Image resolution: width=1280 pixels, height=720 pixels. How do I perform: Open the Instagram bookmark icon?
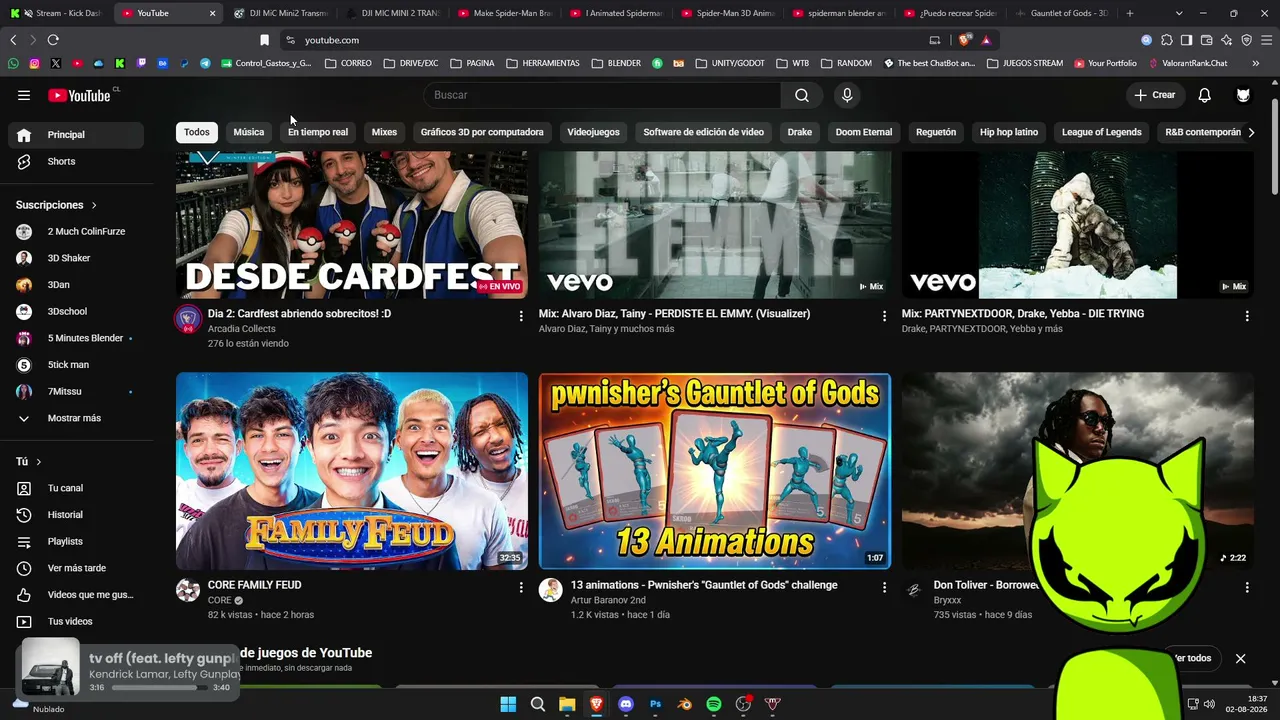coord(34,63)
